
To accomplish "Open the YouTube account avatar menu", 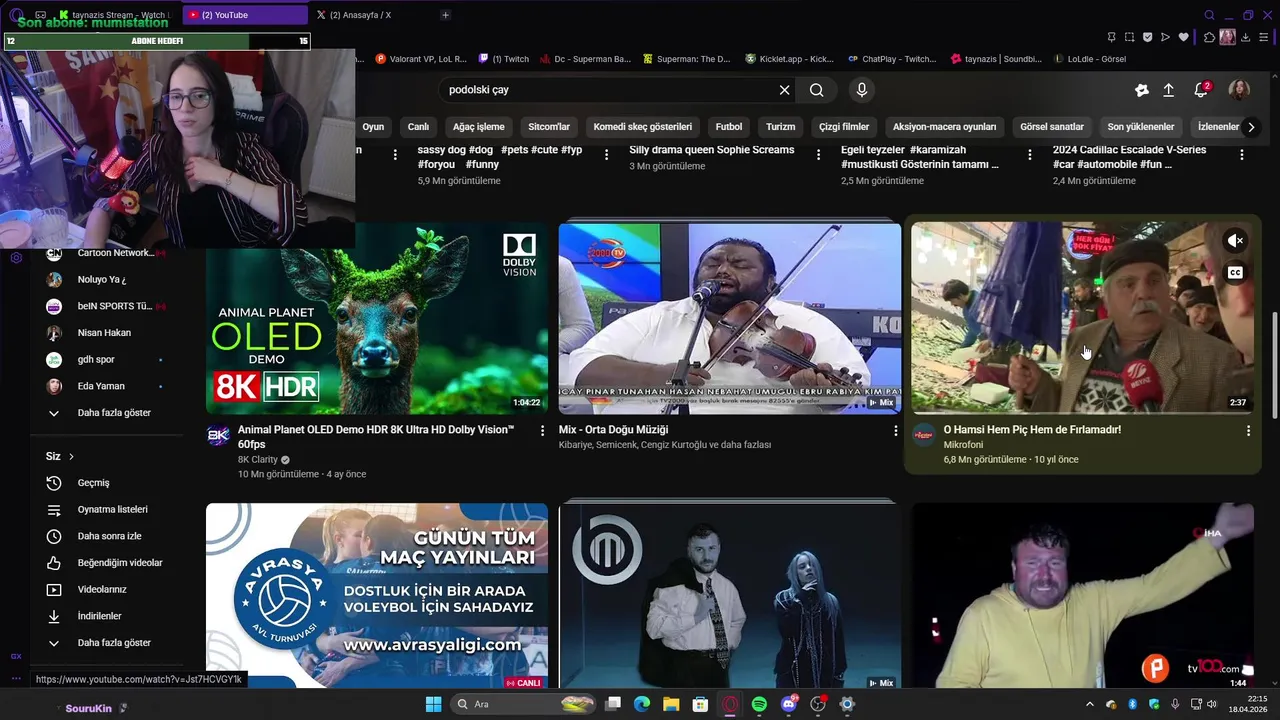I will pyautogui.click(x=1239, y=90).
